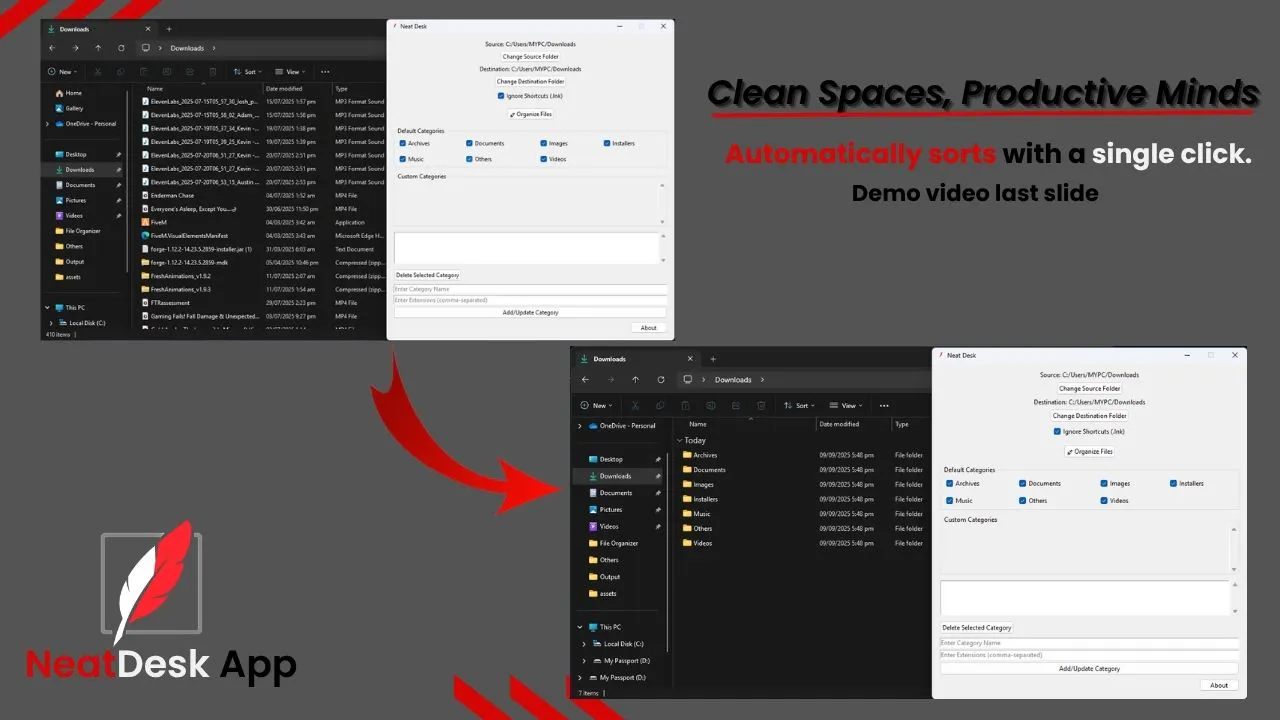This screenshot has height=720, width=1280.
Task: Click Cut scissors icon in the lower Explorer toolbar
Action: pyautogui.click(x=634, y=406)
